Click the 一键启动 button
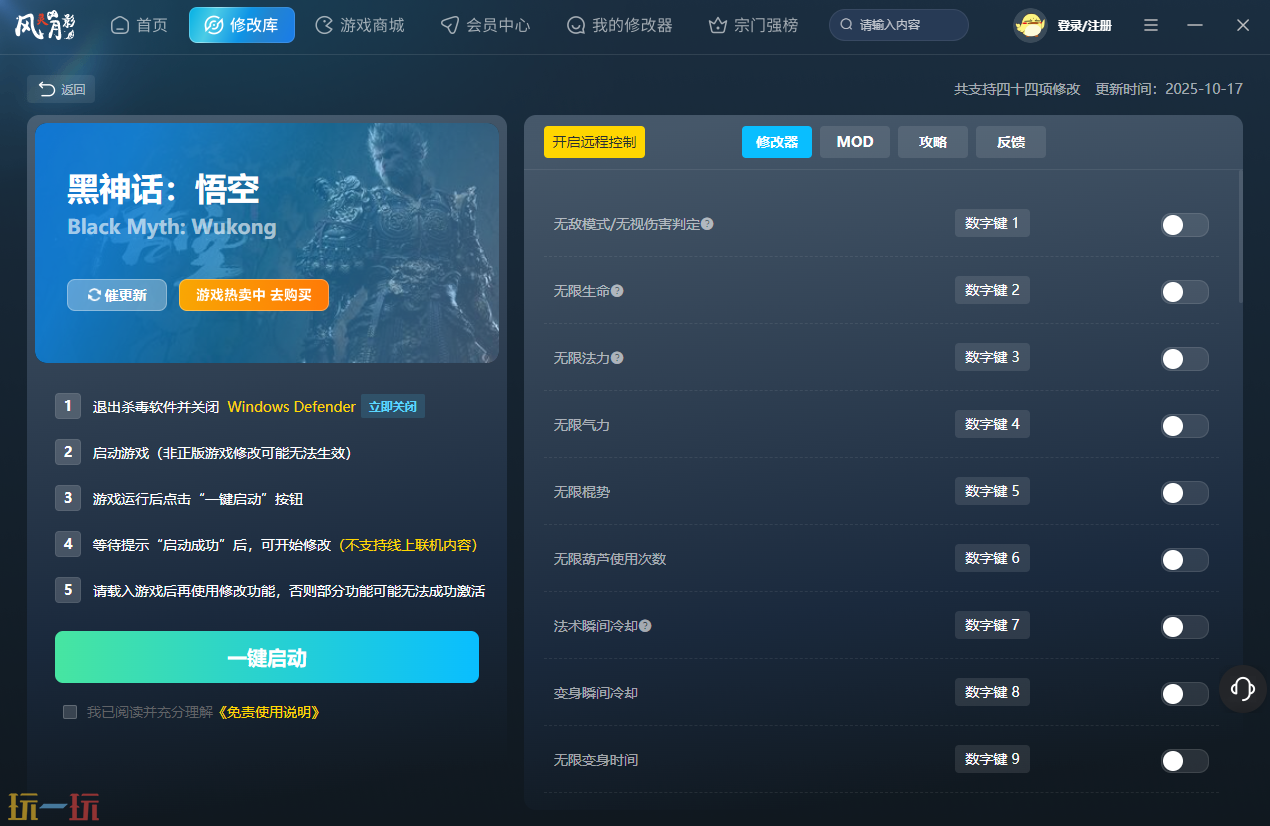The height and width of the screenshot is (826, 1270). [x=267, y=657]
